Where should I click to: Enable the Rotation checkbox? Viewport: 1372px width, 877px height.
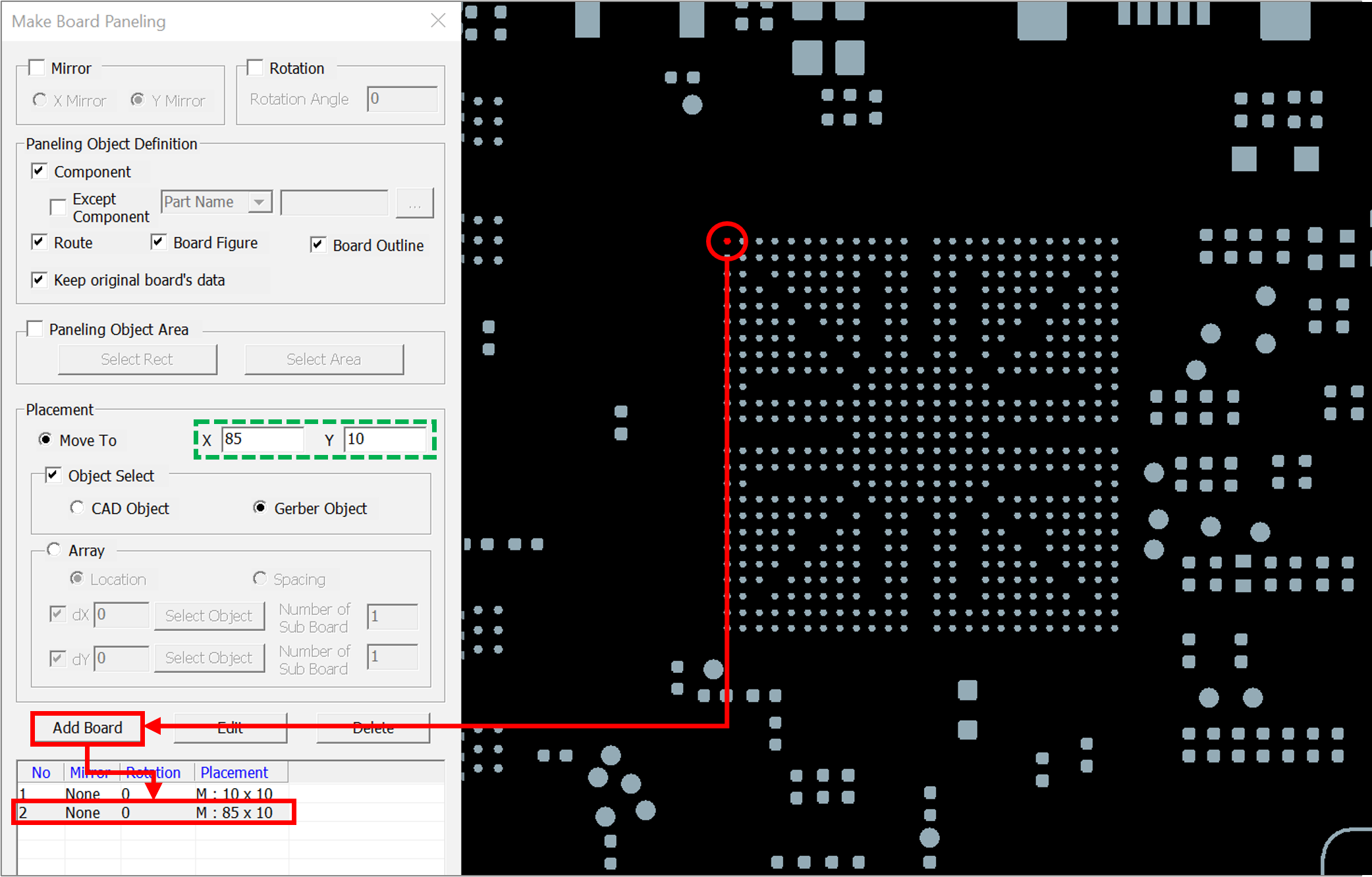click(x=256, y=68)
